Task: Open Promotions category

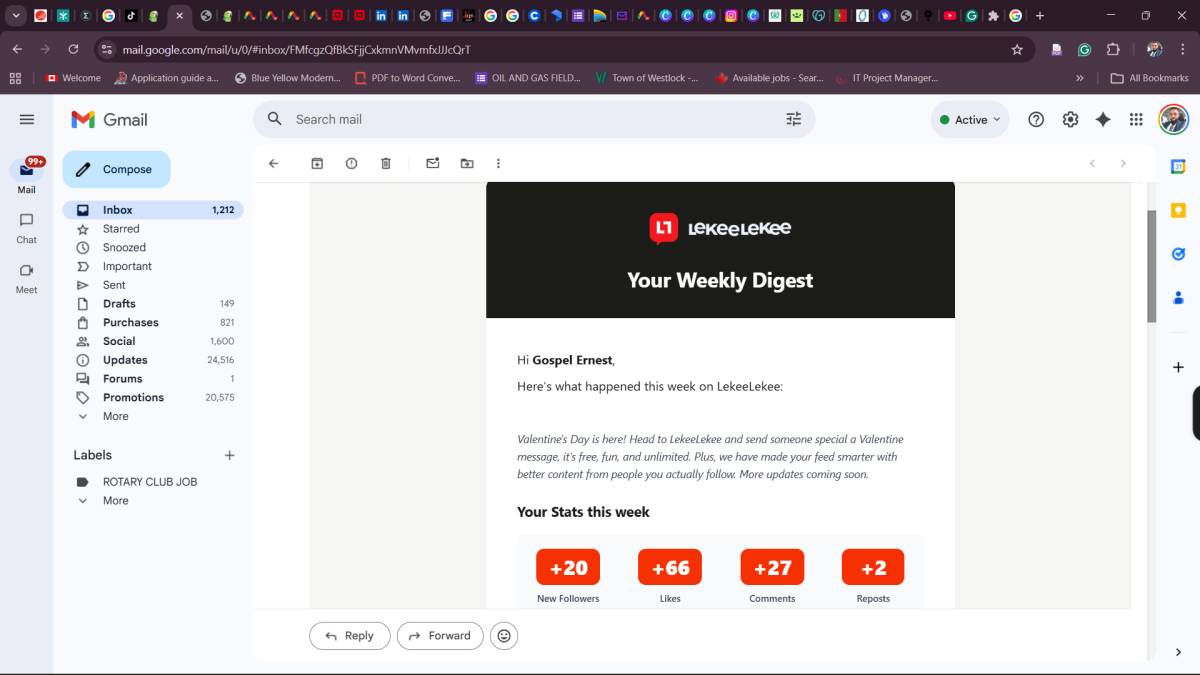Action: point(153,397)
